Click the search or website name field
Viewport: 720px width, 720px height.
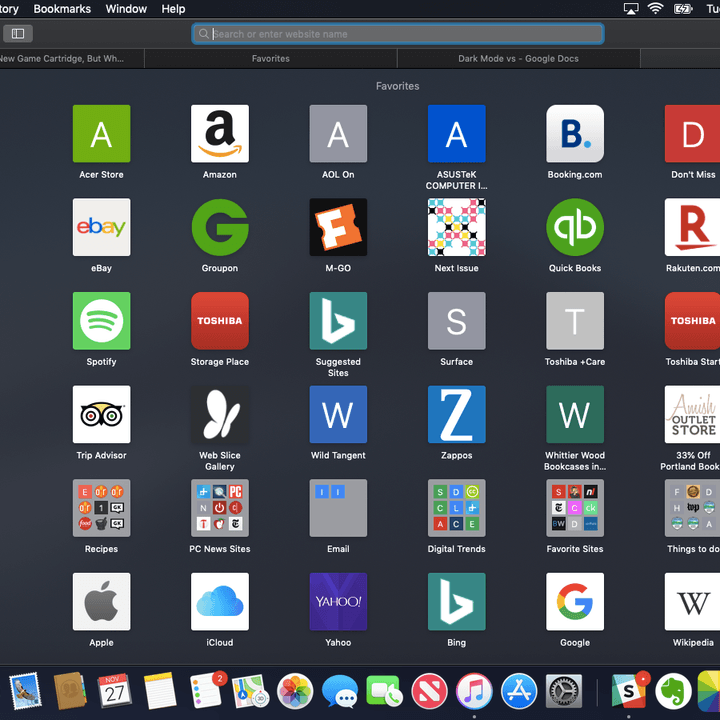pos(398,34)
